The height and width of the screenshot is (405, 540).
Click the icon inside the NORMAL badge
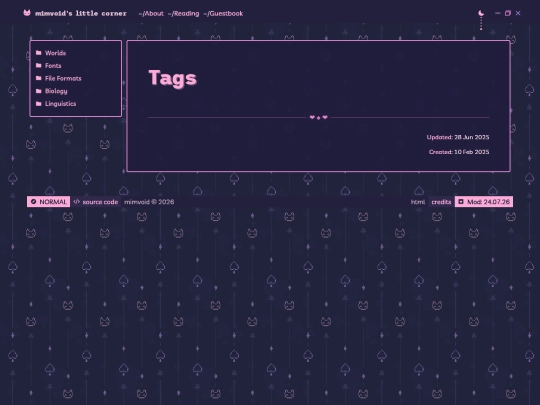point(33,202)
